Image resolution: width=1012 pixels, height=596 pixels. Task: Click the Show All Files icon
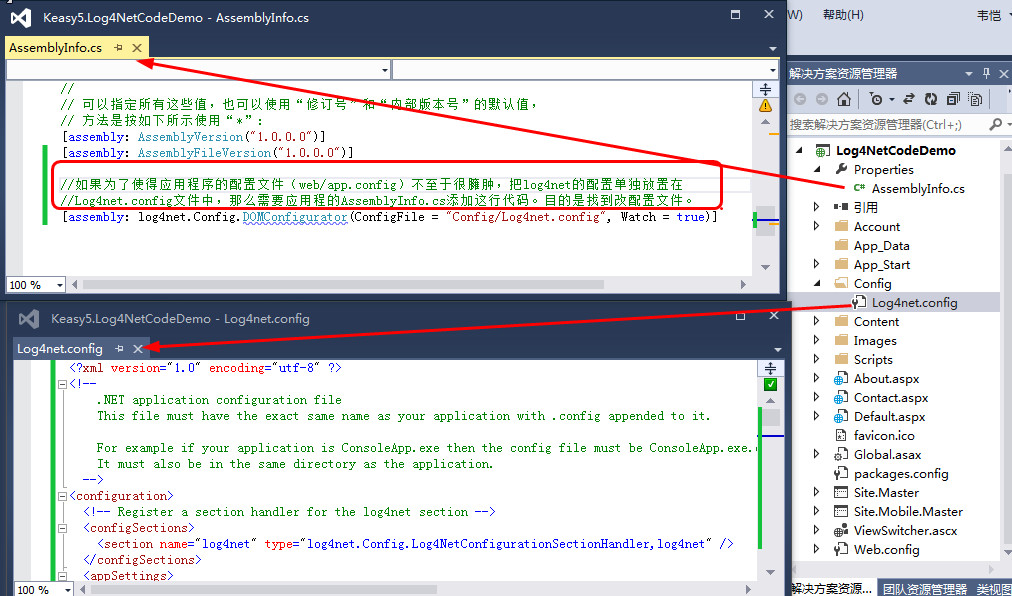975,99
